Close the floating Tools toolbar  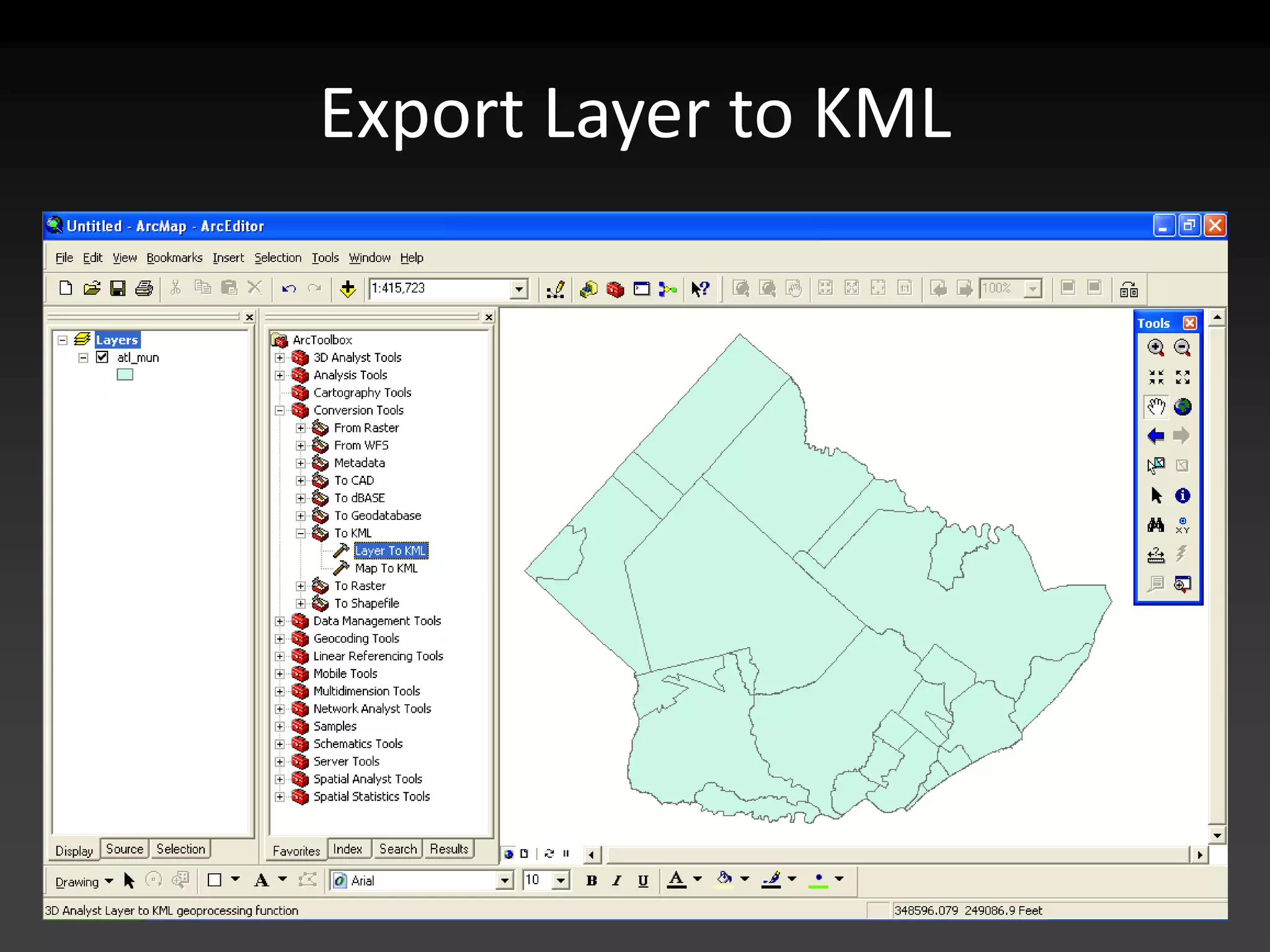pos(1189,323)
